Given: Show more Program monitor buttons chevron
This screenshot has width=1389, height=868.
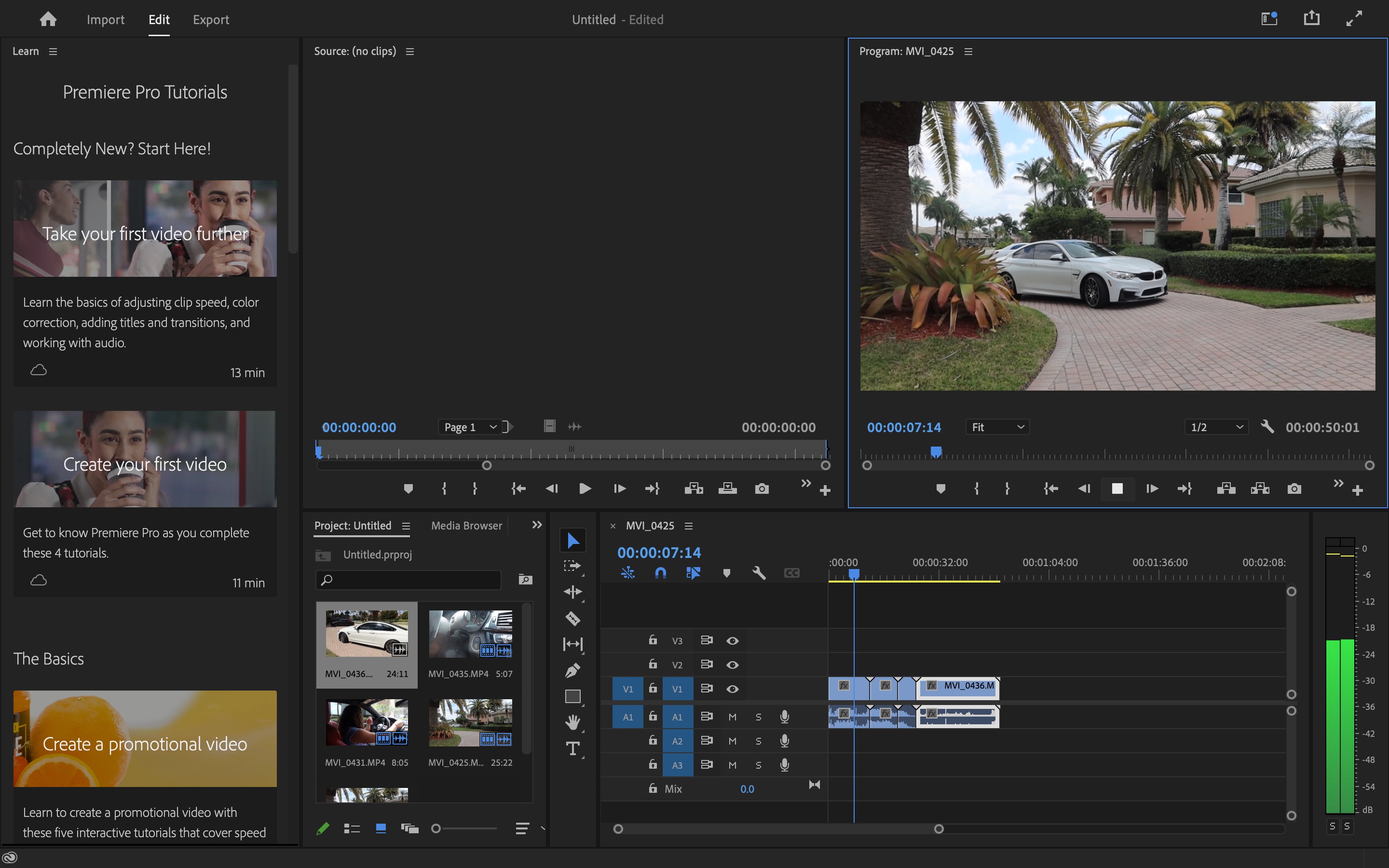Looking at the screenshot, I should coord(1338,483).
